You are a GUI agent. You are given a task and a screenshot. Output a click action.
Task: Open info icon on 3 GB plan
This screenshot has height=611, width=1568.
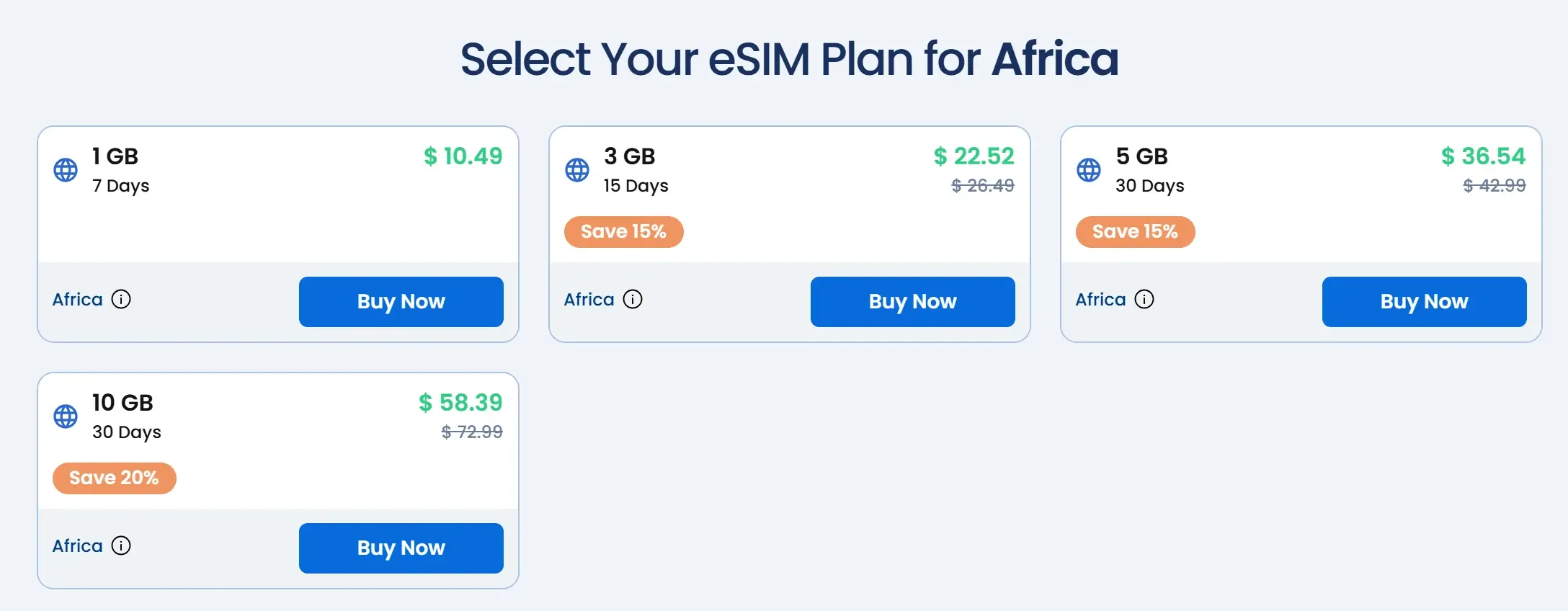click(x=633, y=299)
